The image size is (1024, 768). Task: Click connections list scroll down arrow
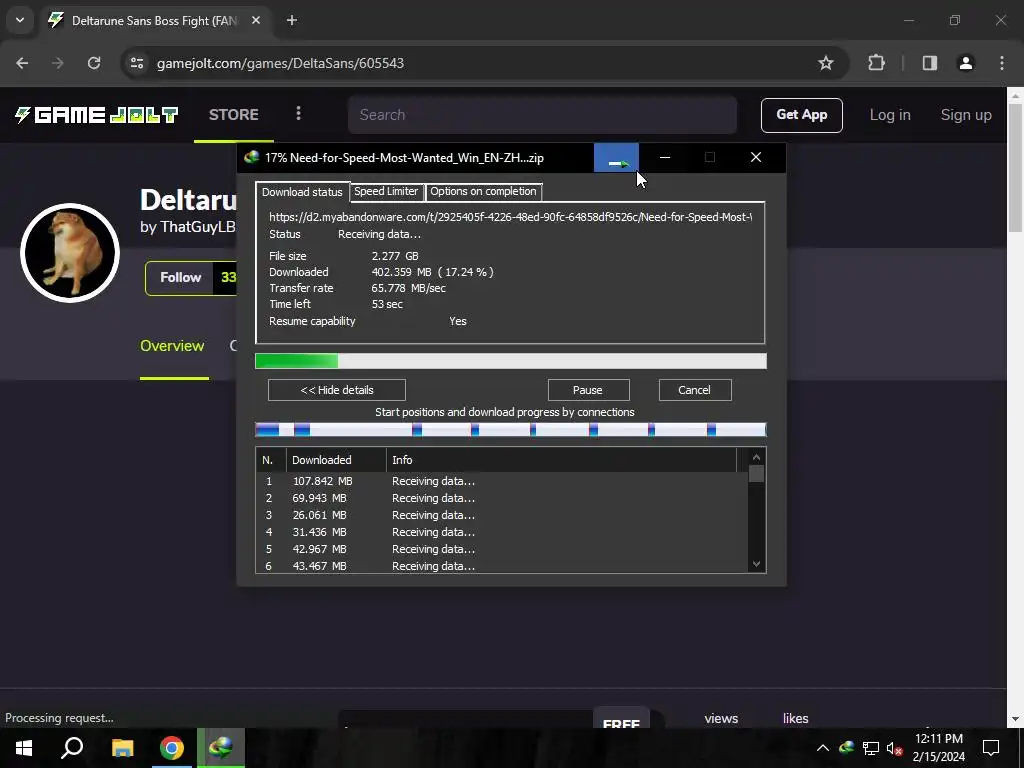point(756,564)
